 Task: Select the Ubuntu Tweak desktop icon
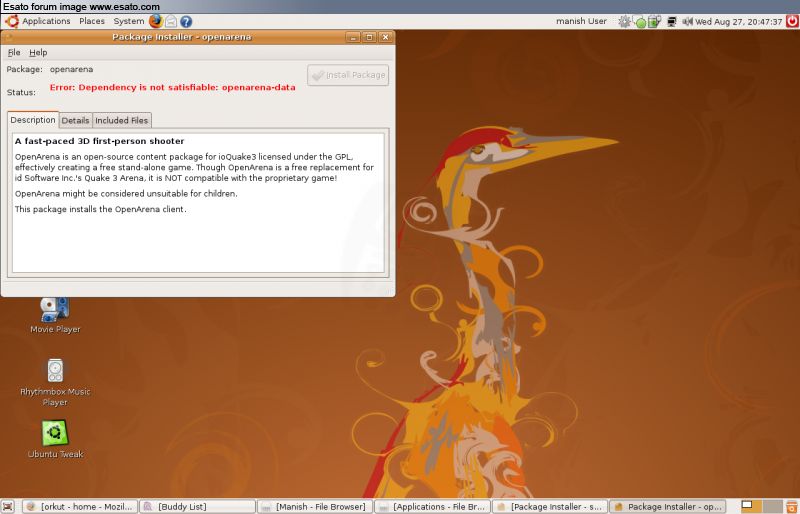(55, 439)
